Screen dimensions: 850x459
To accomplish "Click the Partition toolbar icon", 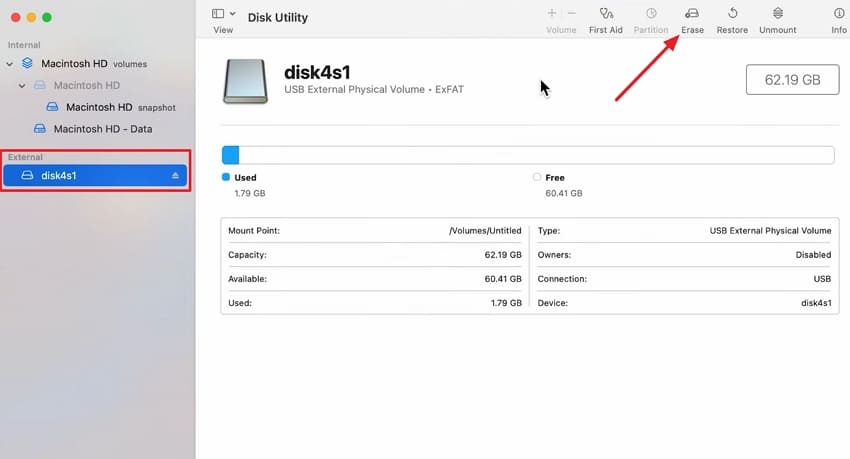I will coord(651,14).
